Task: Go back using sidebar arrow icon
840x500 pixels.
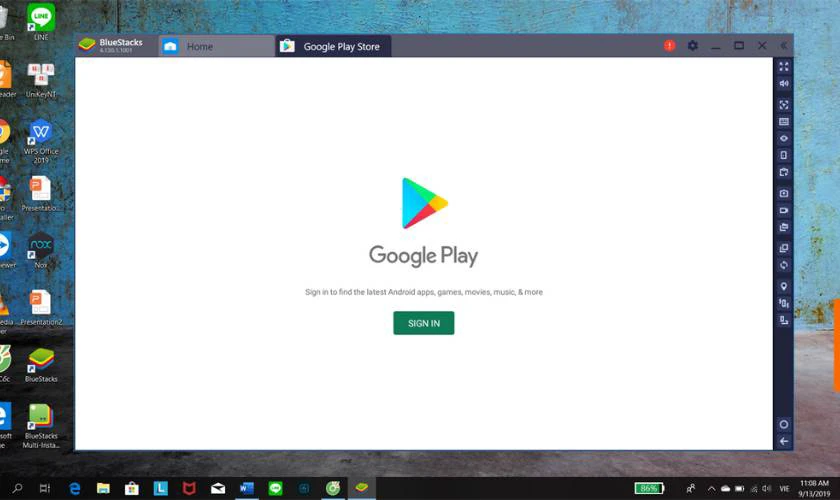Action: pos(784,441)
